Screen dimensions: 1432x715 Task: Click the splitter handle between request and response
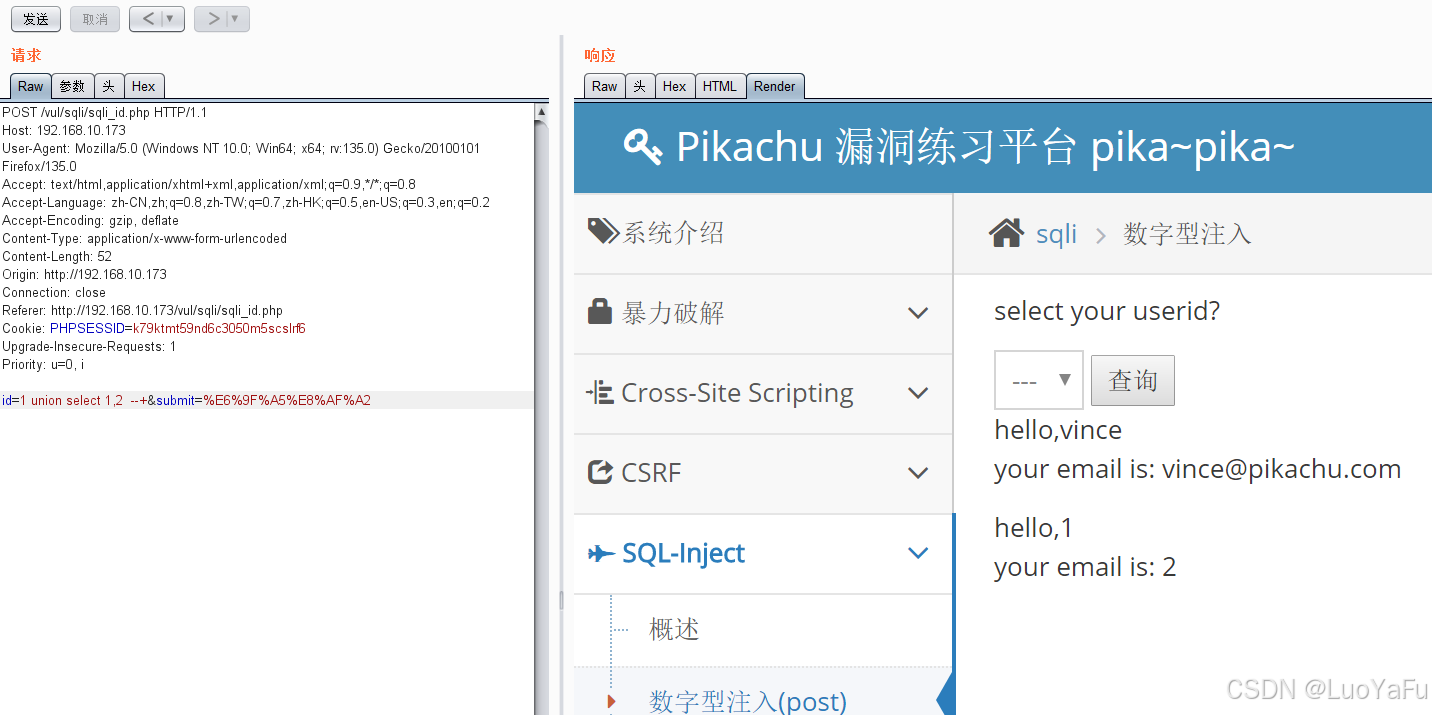point(561,600)
